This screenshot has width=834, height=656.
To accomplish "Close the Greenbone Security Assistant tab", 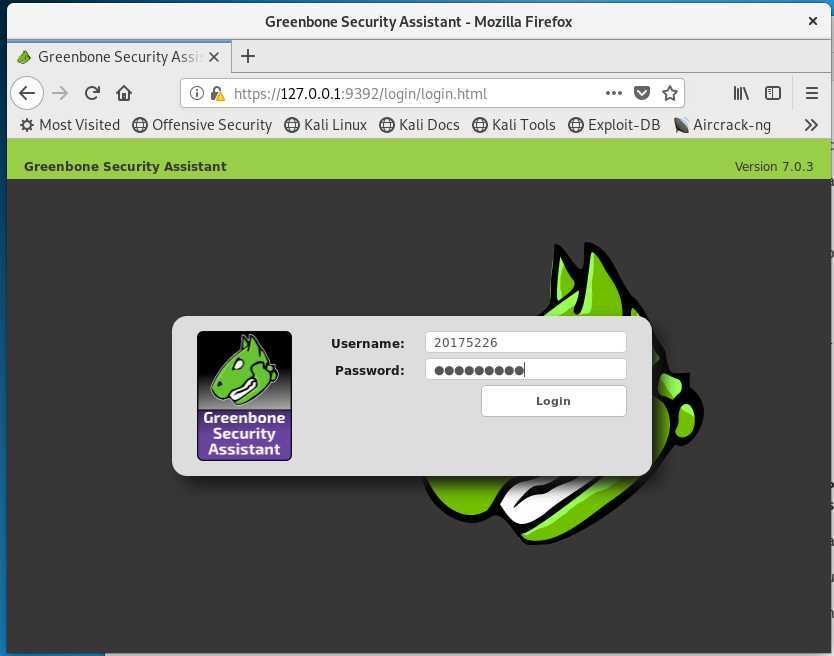I will coord(214,57).
